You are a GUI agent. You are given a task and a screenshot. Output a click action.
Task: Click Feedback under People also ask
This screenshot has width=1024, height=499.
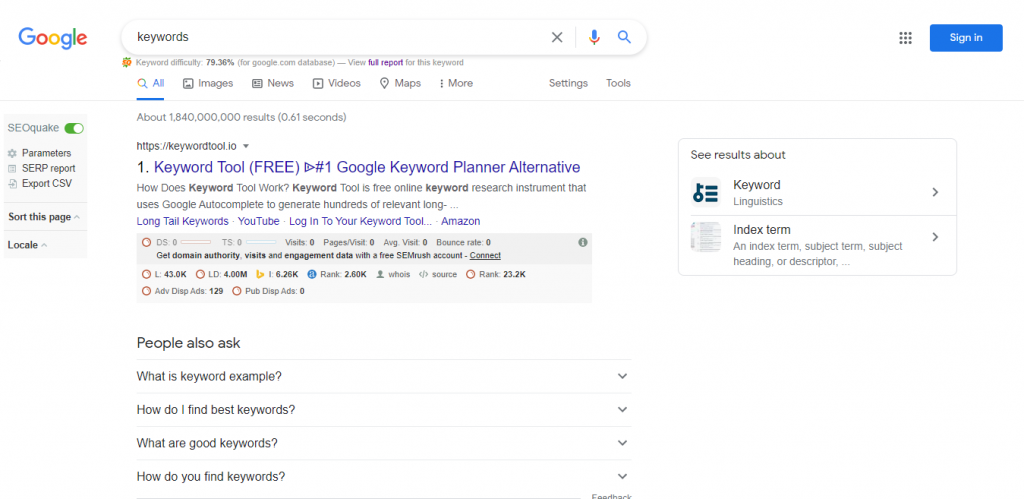tap(611, 496)
